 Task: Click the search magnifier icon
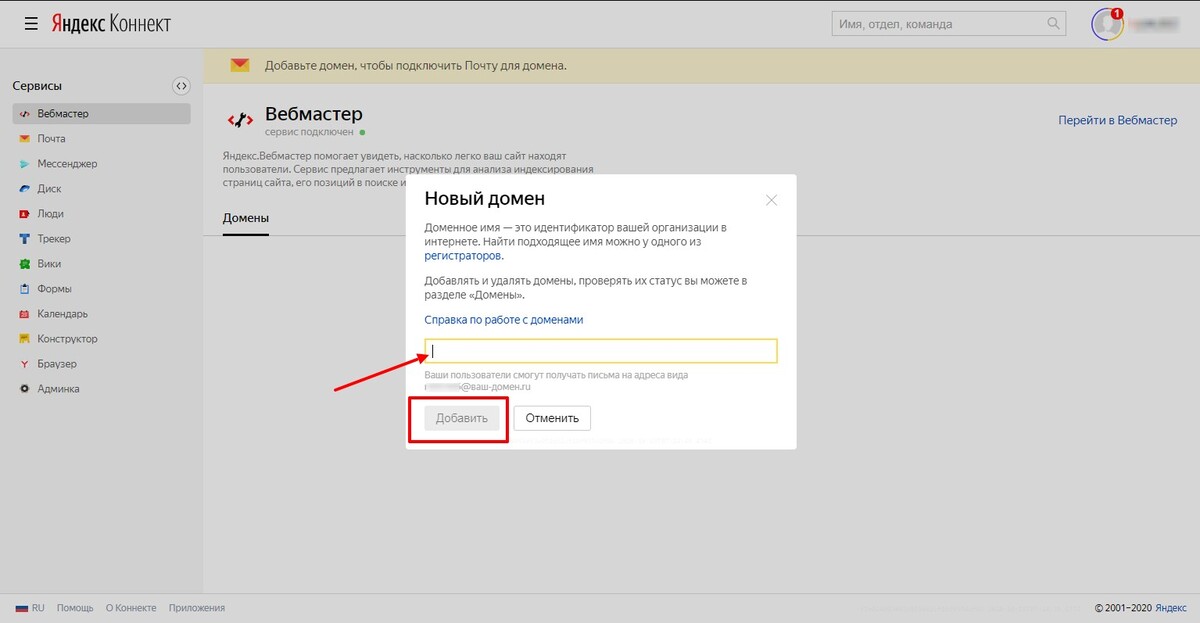pos(1053,23)
